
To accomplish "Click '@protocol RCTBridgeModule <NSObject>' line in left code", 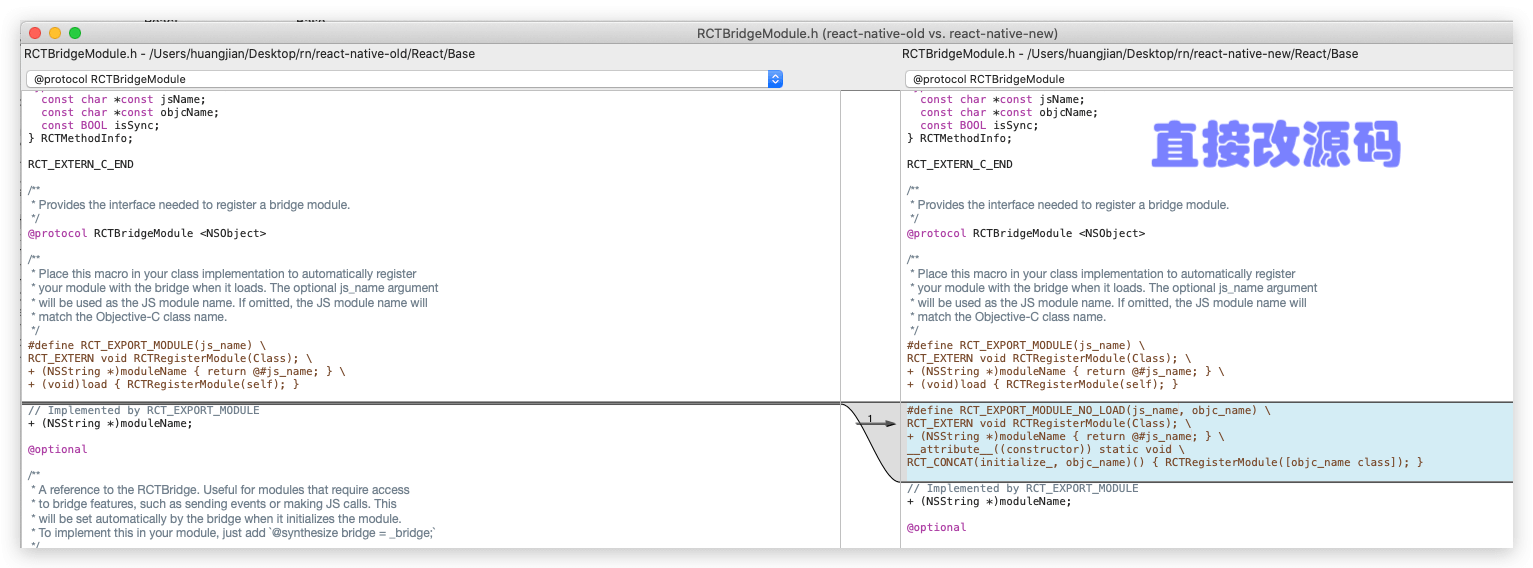I will click(x=147, y=233).
